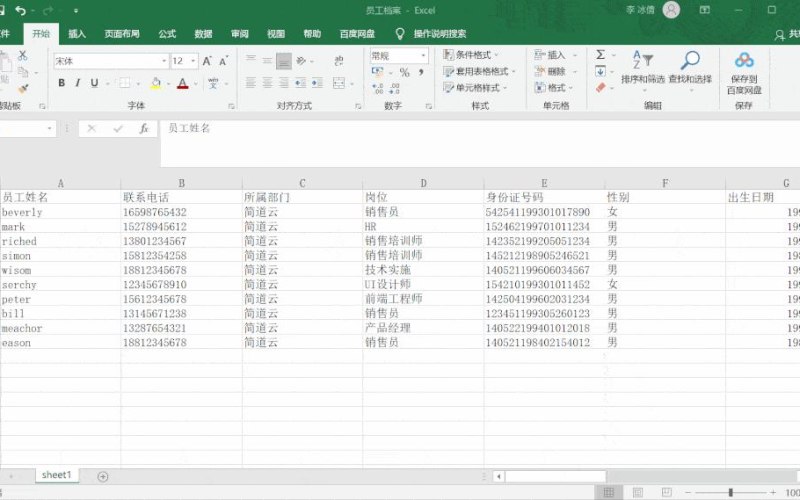Click the Increase Decimal icon
800x500 pixels.
[378, 89]
